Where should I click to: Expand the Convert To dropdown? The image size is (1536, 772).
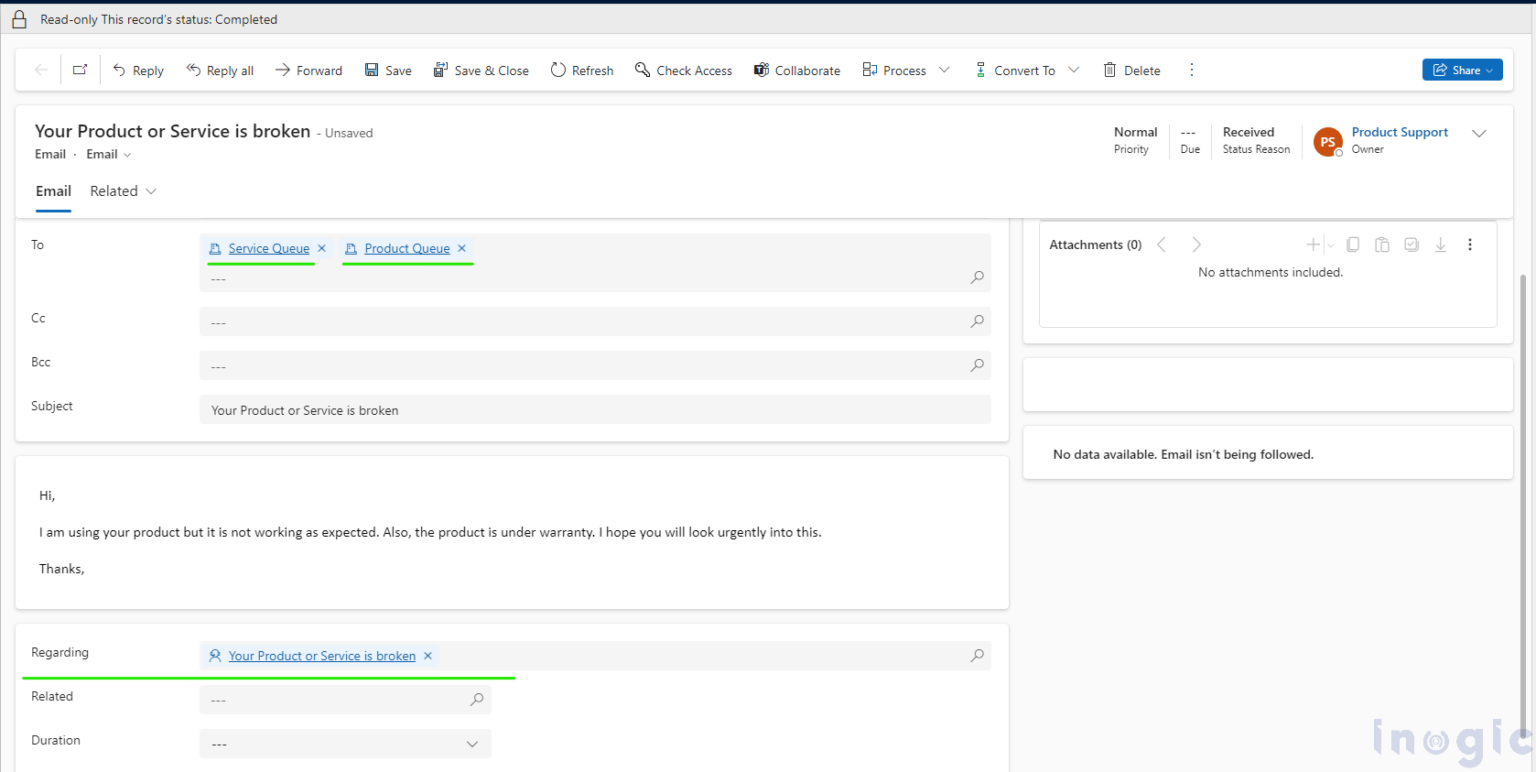(1073, 70)
